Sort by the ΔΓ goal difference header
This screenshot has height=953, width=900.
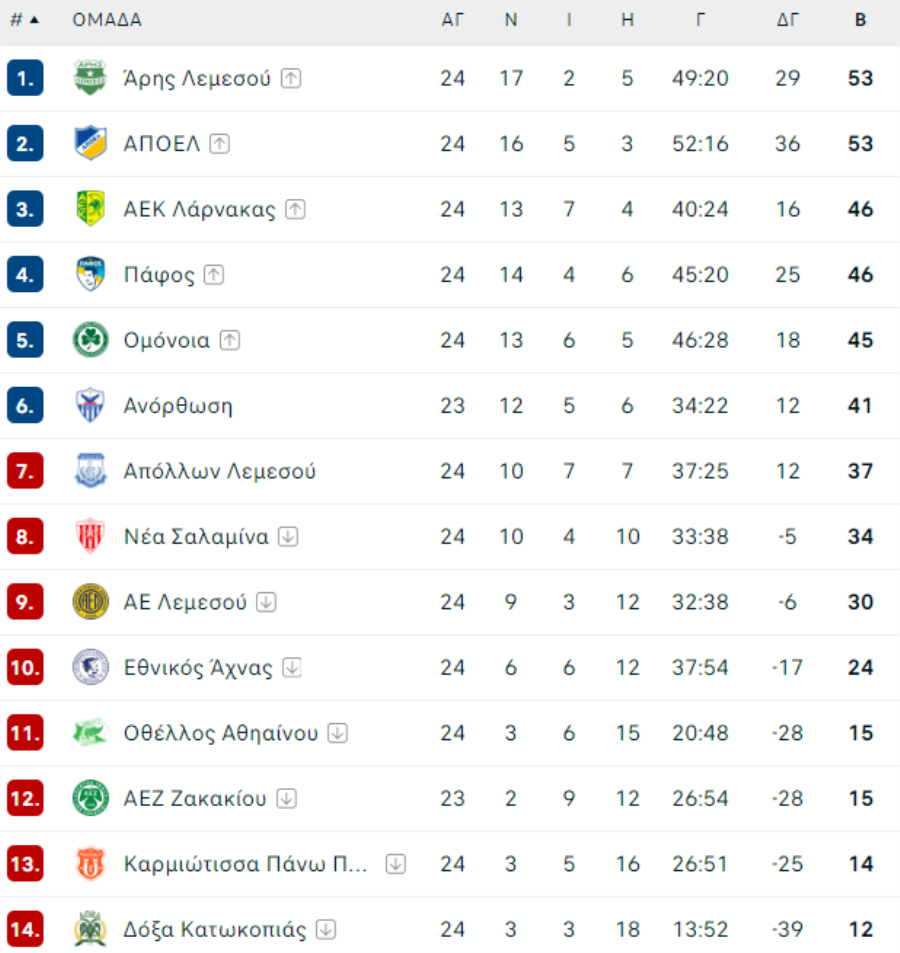click(x=788, y=20)
